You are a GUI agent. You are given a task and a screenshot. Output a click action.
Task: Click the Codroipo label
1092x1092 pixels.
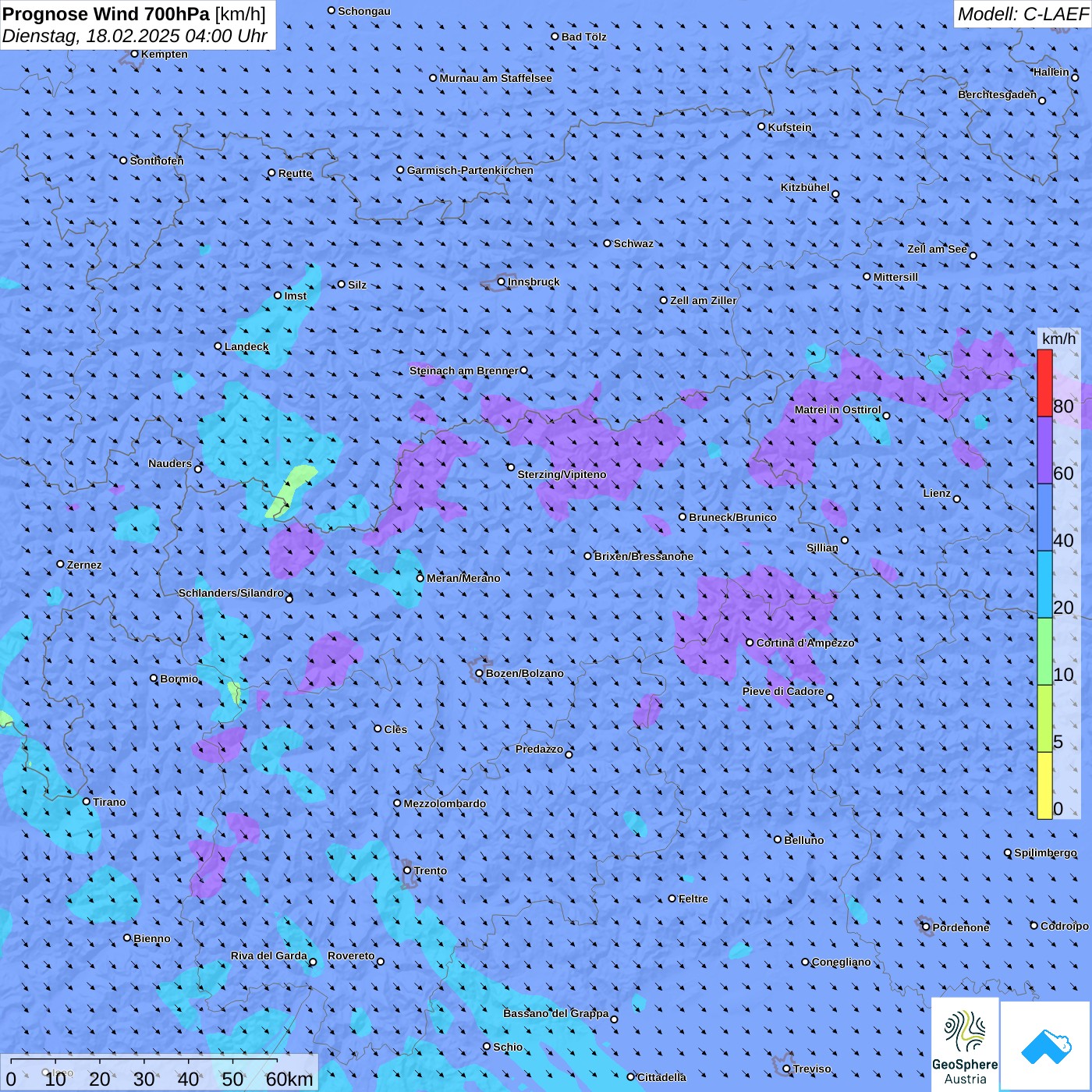[x=1065, y=926]
